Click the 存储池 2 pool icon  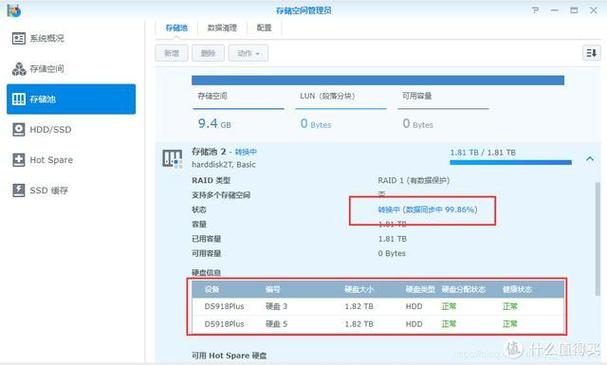(172, 159)
